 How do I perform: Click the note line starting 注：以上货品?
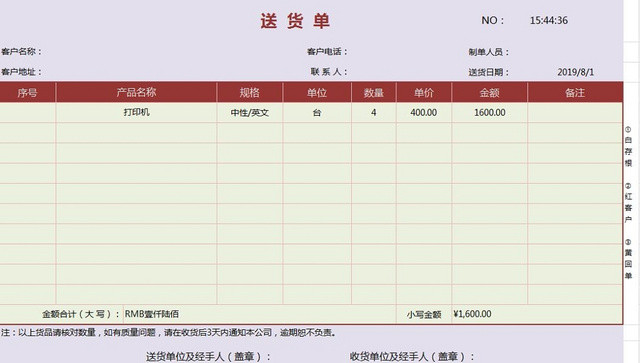(x=169, y=333)
